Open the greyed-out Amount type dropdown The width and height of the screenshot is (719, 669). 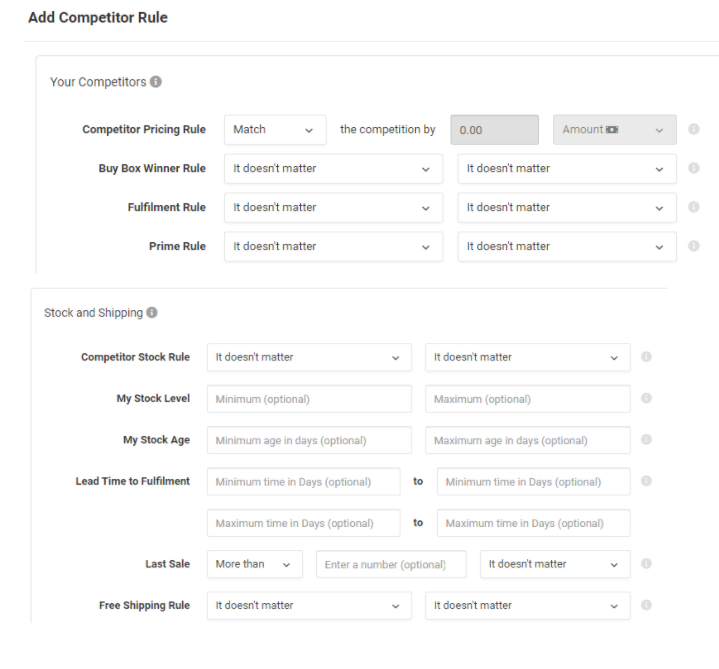(x=614, y=130)
